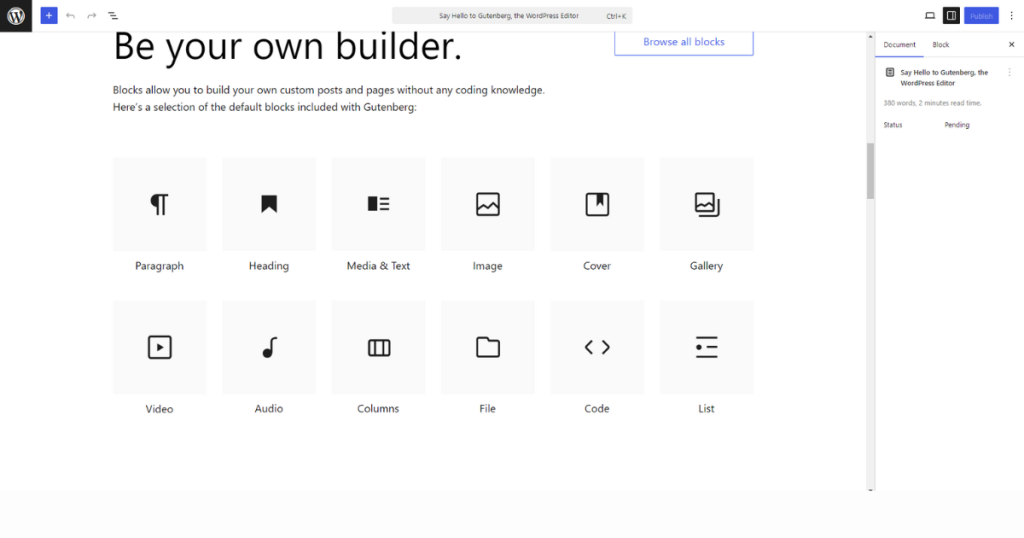The width and height of the screenshot is (1024, 538).
Task: Click the Media & Text caption
Action: click(x=378, y=266)
